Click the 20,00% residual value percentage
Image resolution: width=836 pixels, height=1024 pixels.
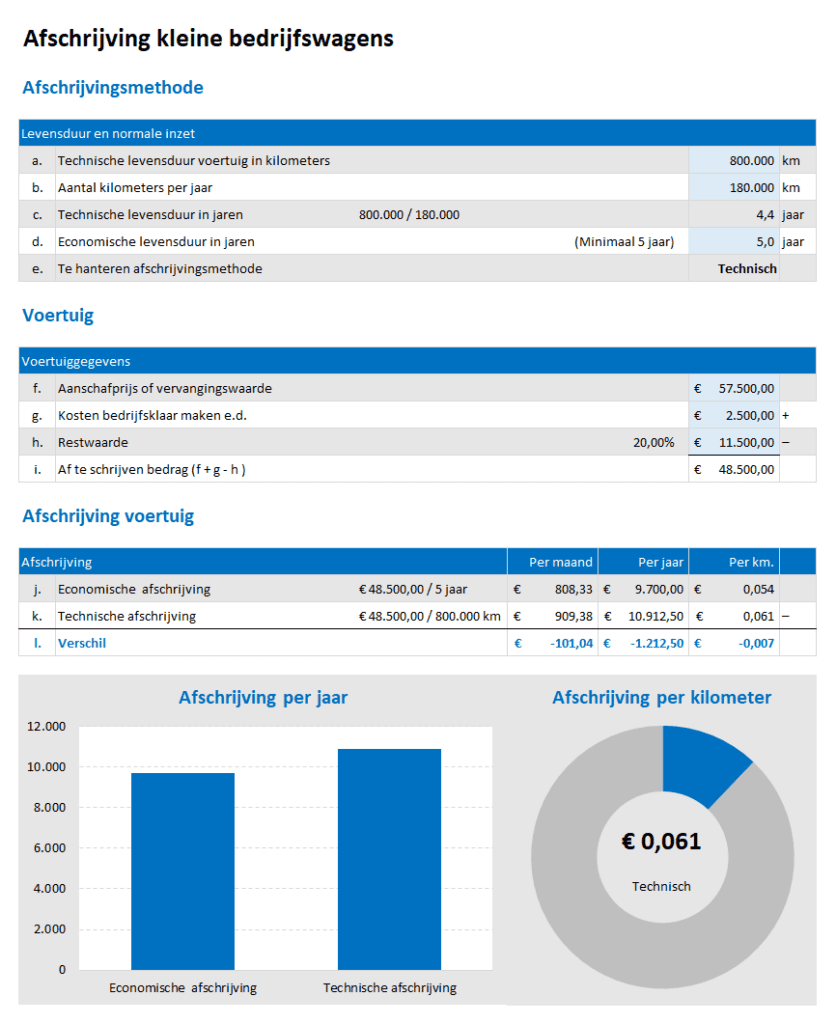pos(654,442)
